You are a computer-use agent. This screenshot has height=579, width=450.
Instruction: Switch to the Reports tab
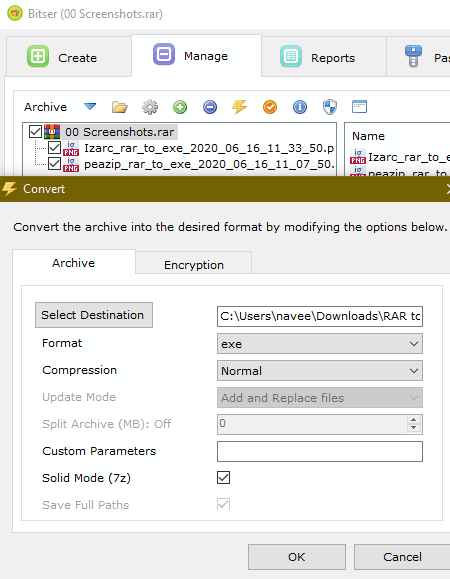(324, 56)
